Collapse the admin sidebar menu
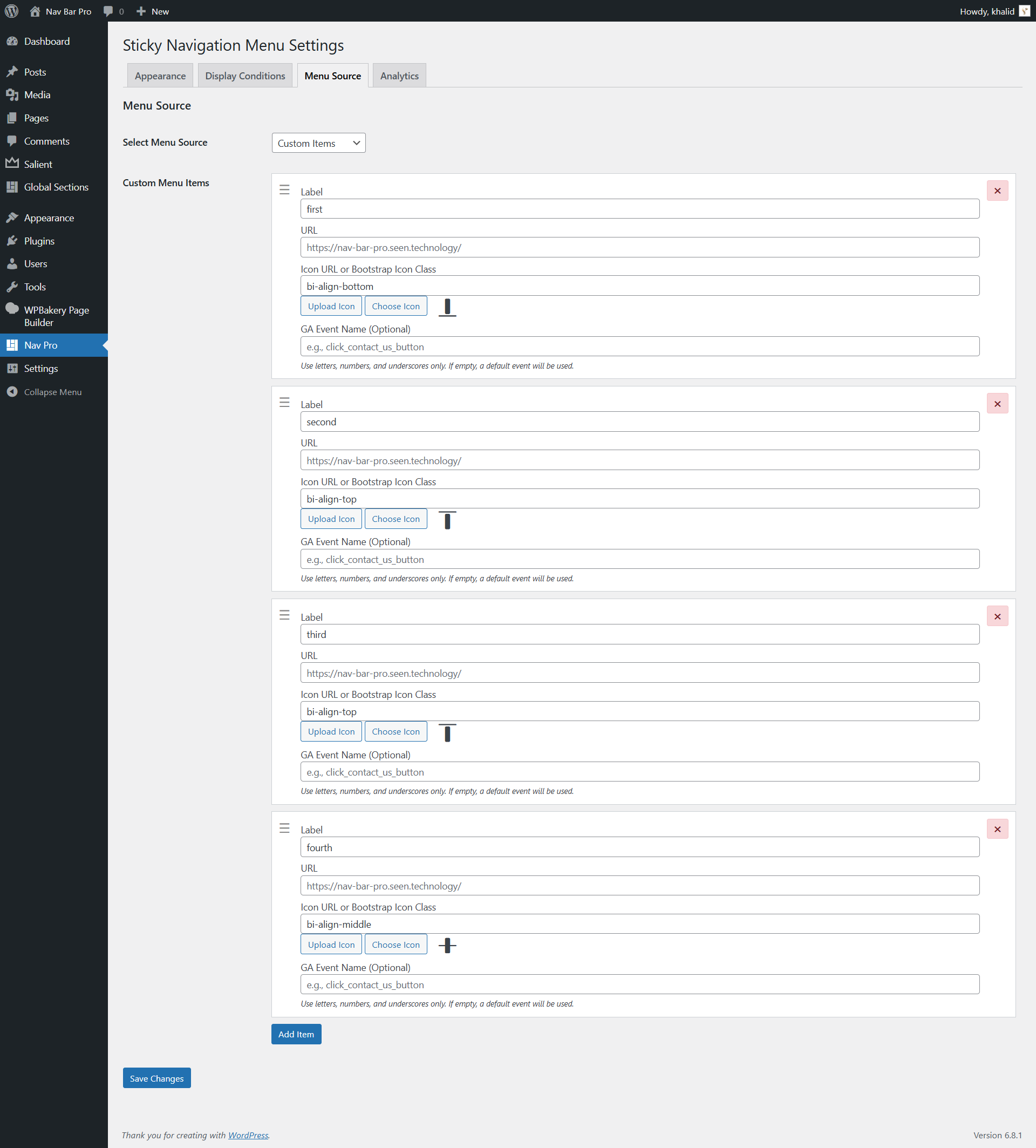Screen dimensions: 1036x1148 point(53,392)
